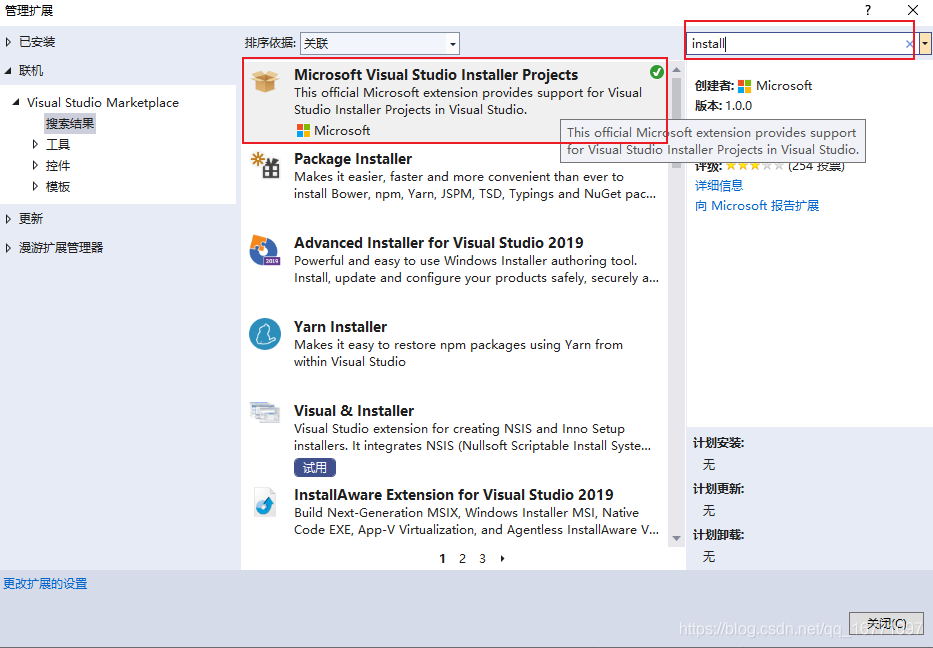Select InstallAware Extension for Visual Studio 2019
933x648 pixels.
click(453, 494)
